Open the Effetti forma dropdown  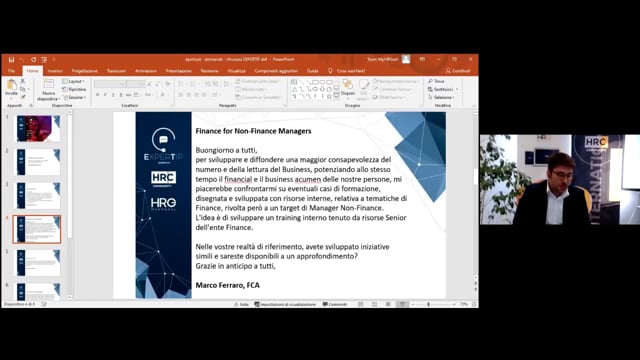(x=389, y=97)
